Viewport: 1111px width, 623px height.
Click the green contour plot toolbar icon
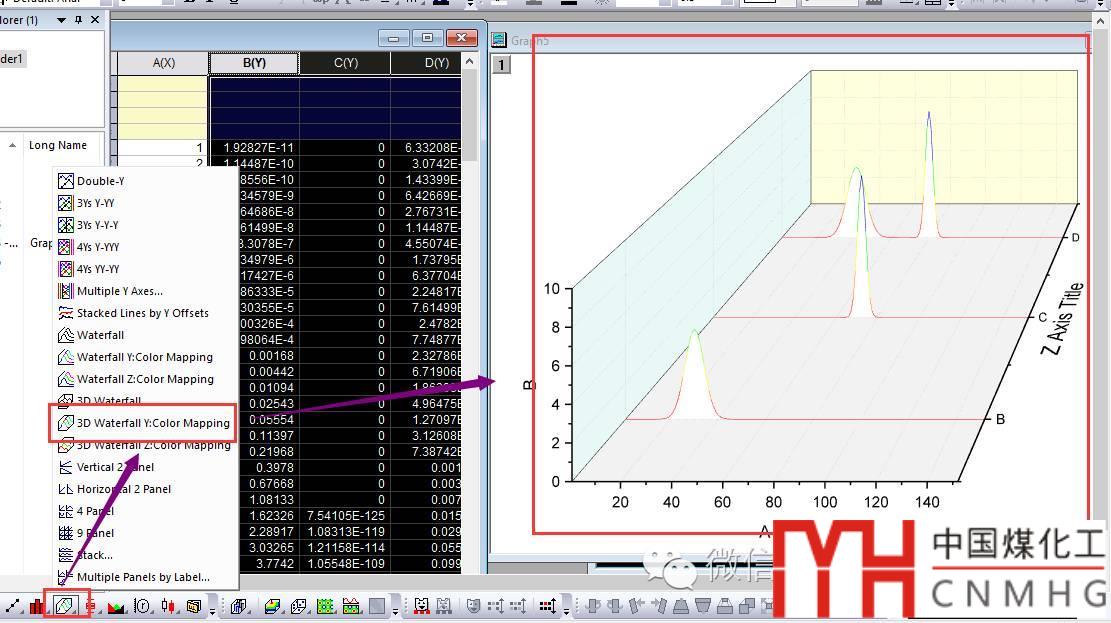tap(325, 606)
